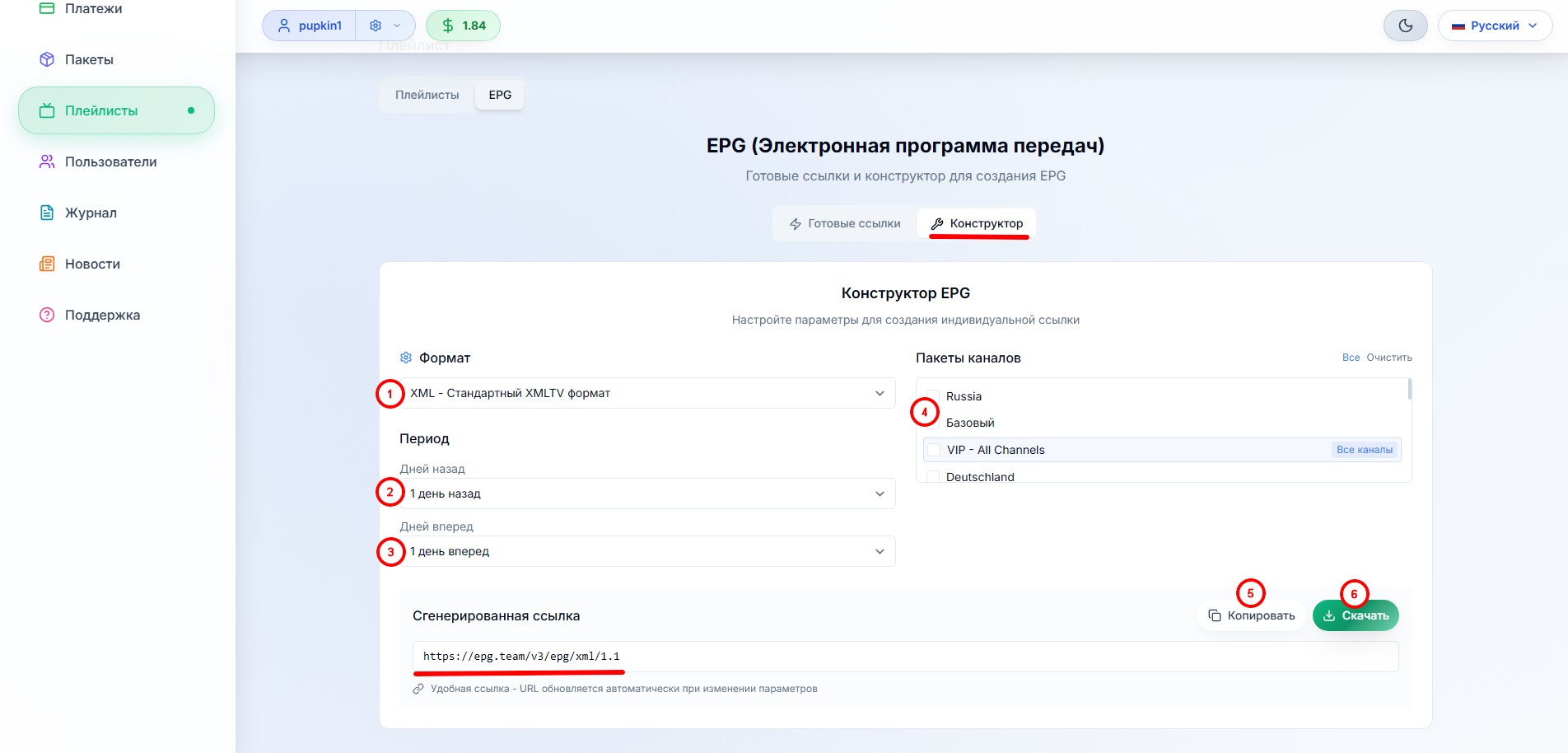Viewport: 1568px width, 753px height.
Task: Open the Пакеты section in sidebar
Action: (86, 58)
